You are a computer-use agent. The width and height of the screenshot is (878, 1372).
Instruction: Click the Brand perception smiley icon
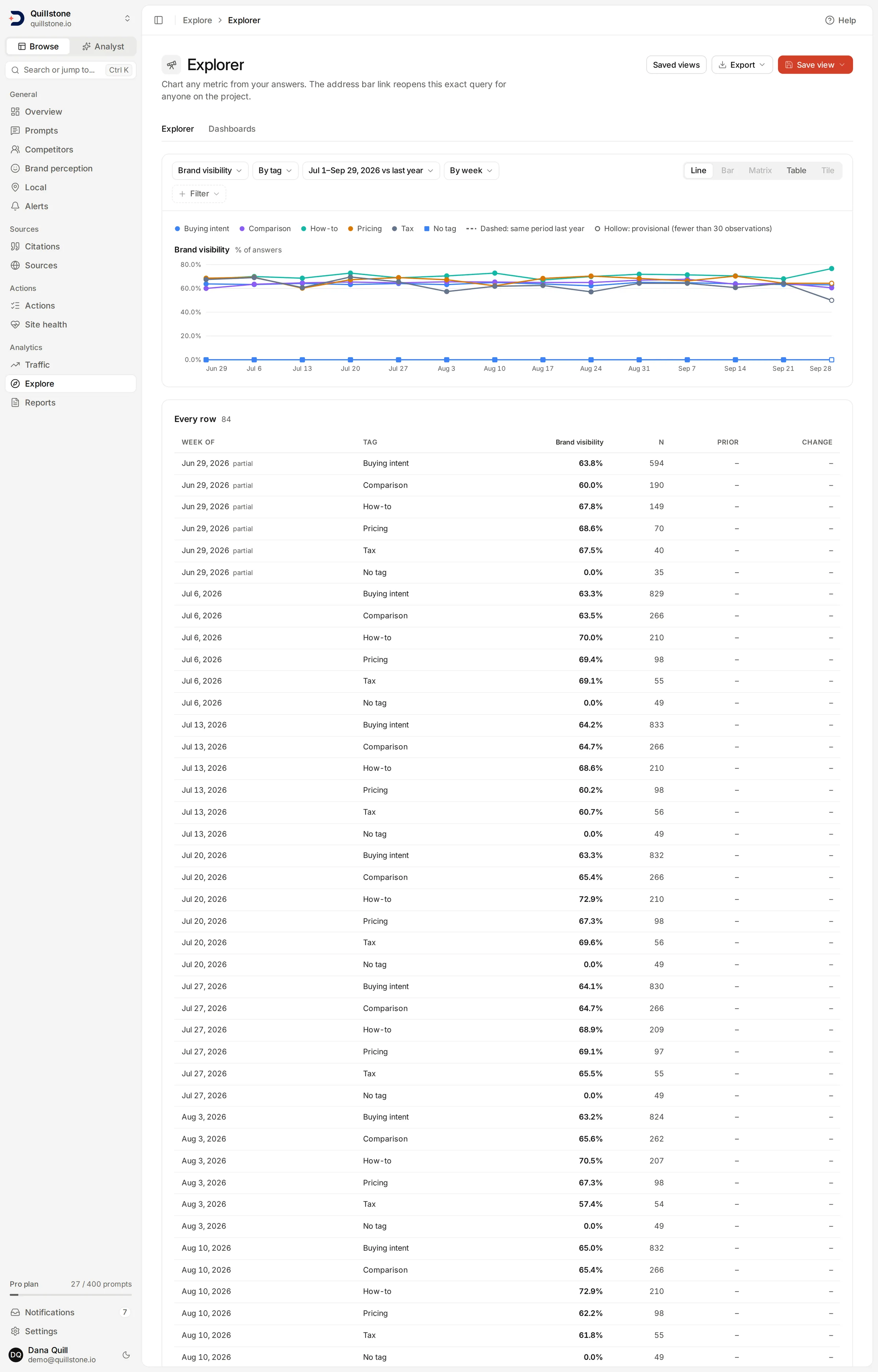point(15,168)
